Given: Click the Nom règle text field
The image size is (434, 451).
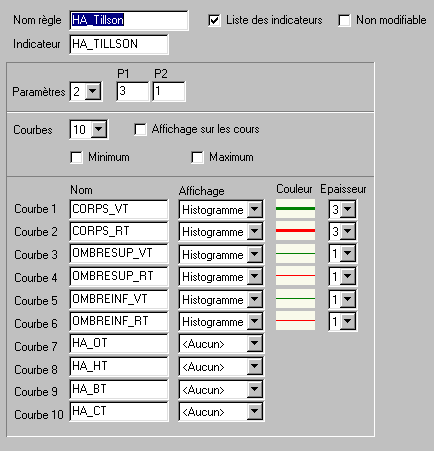Looking at the screenshot, I should (129, 20).
